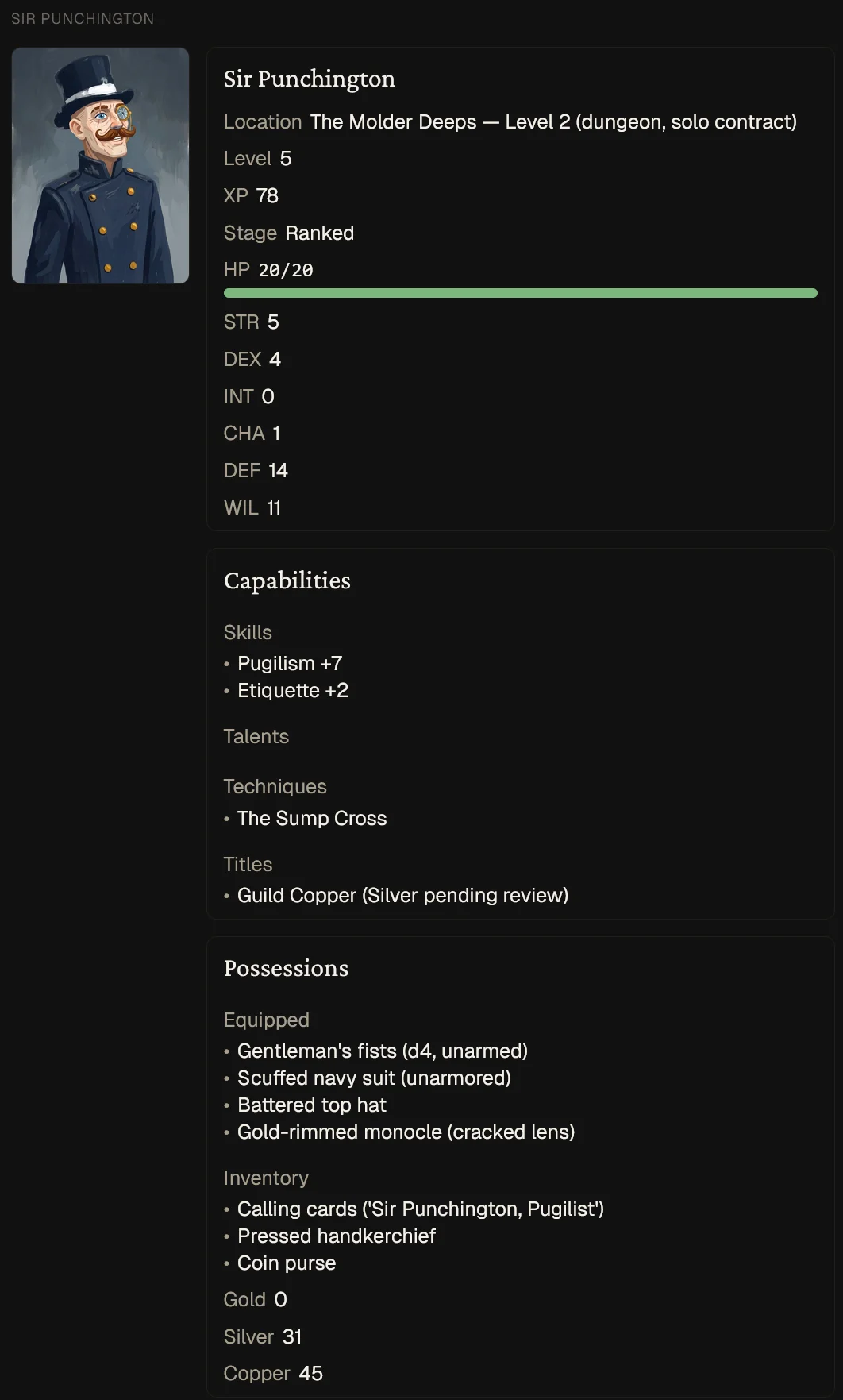Click the Silver 31 currency value
The width and height of the screenshot is (843, 1400).
tap(263, 1336)
